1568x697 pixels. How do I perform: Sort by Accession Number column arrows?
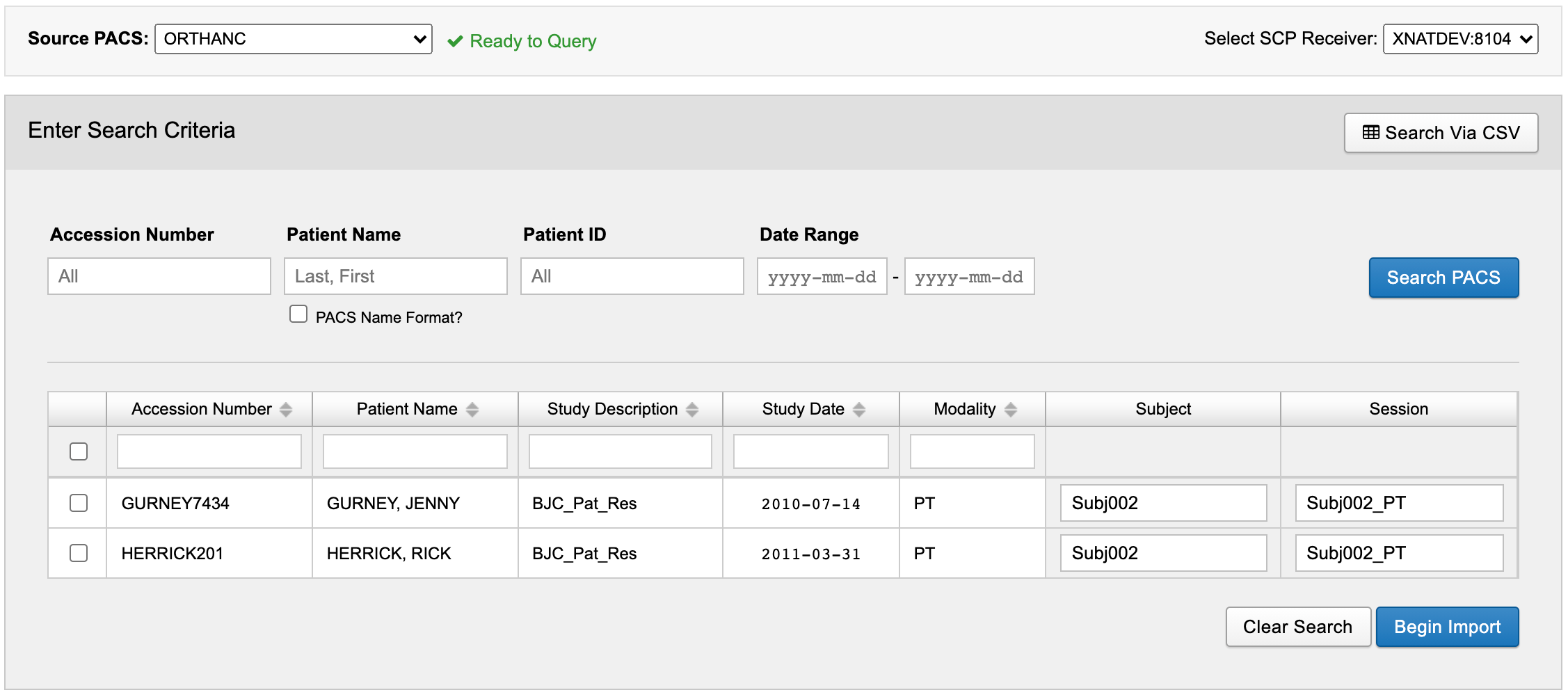[285, 410]
